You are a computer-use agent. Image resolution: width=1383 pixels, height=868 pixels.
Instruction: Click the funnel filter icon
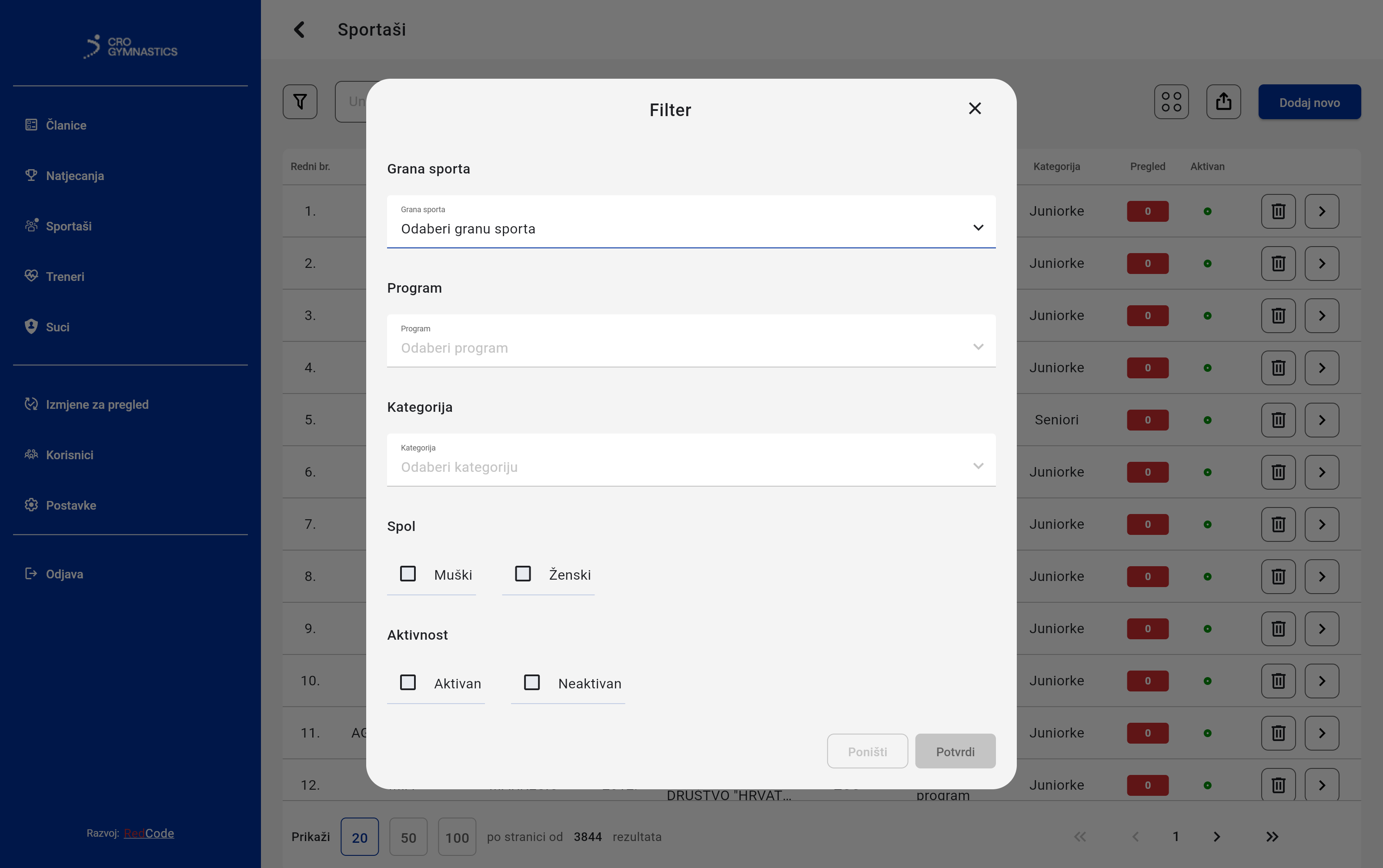pyautogui.click(x=300, y=102)
